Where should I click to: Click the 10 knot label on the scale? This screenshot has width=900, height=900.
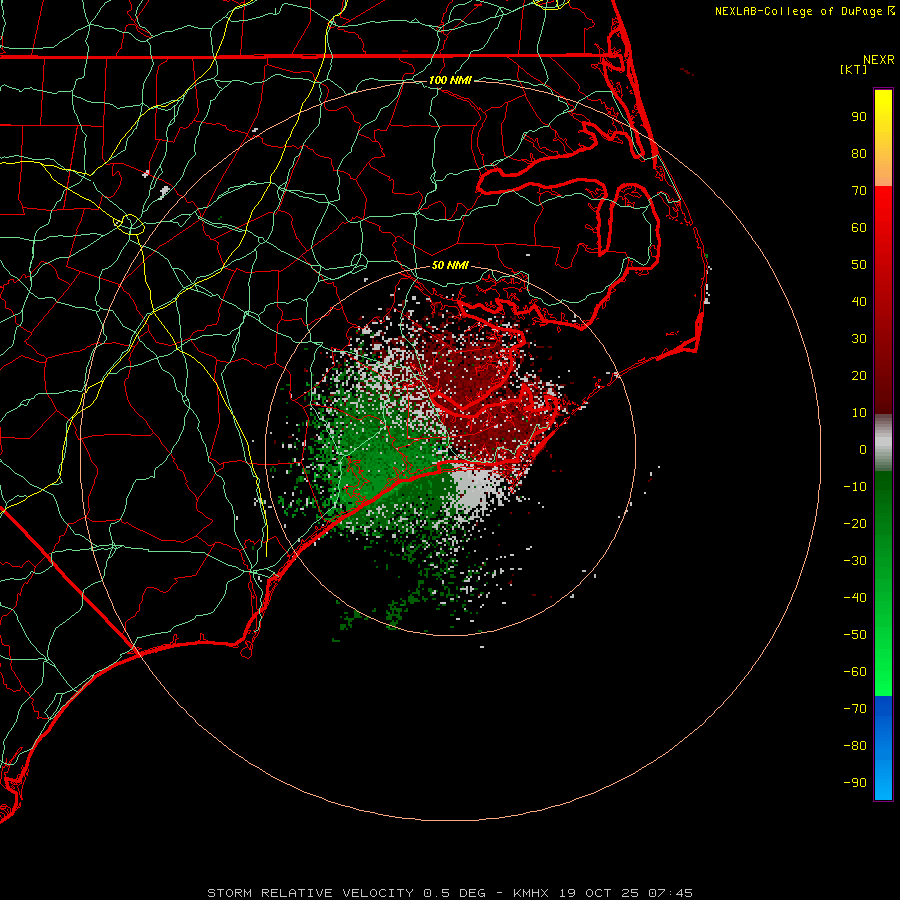tap(859, 413)
